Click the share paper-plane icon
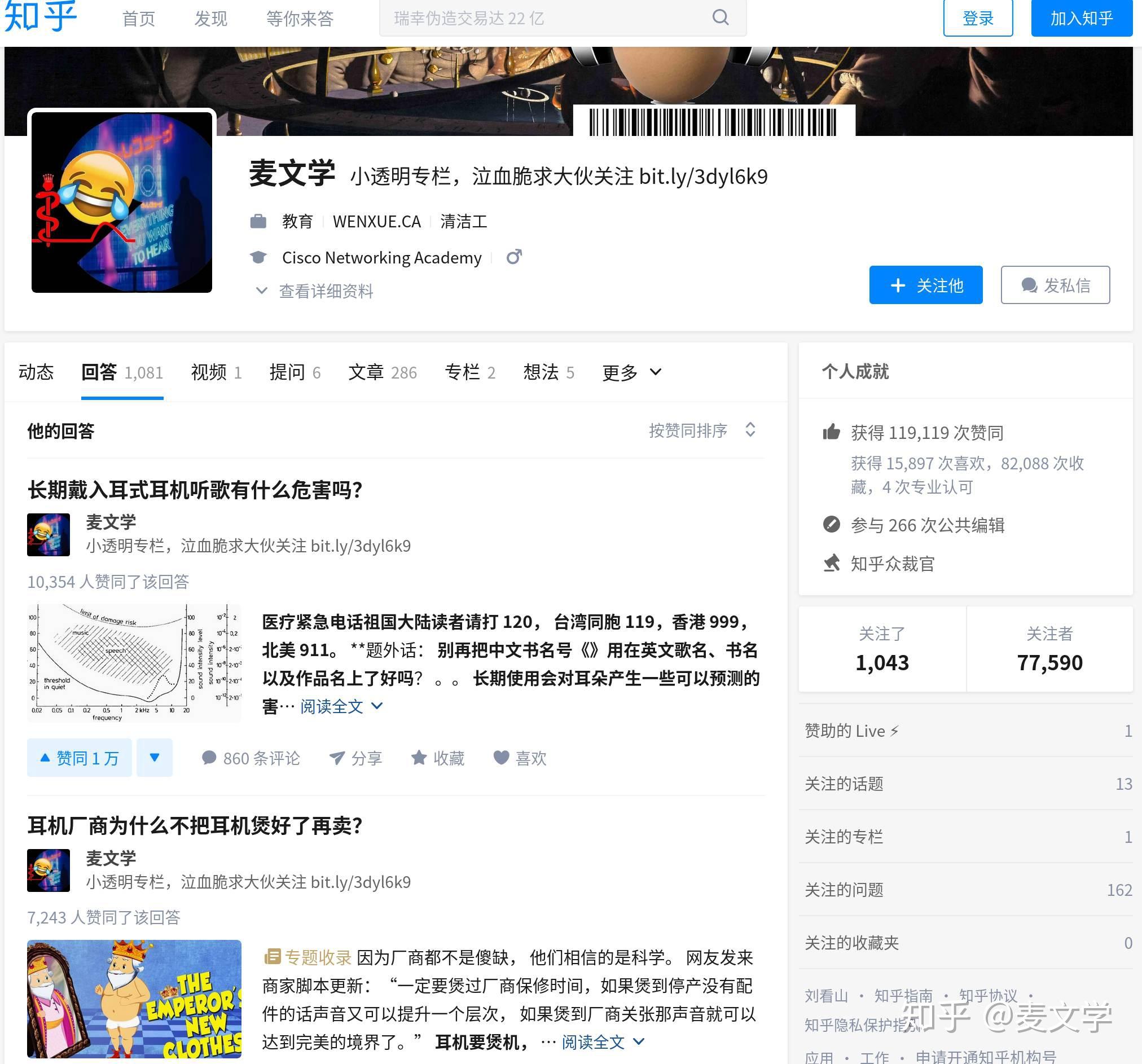 tap(337, 758)
